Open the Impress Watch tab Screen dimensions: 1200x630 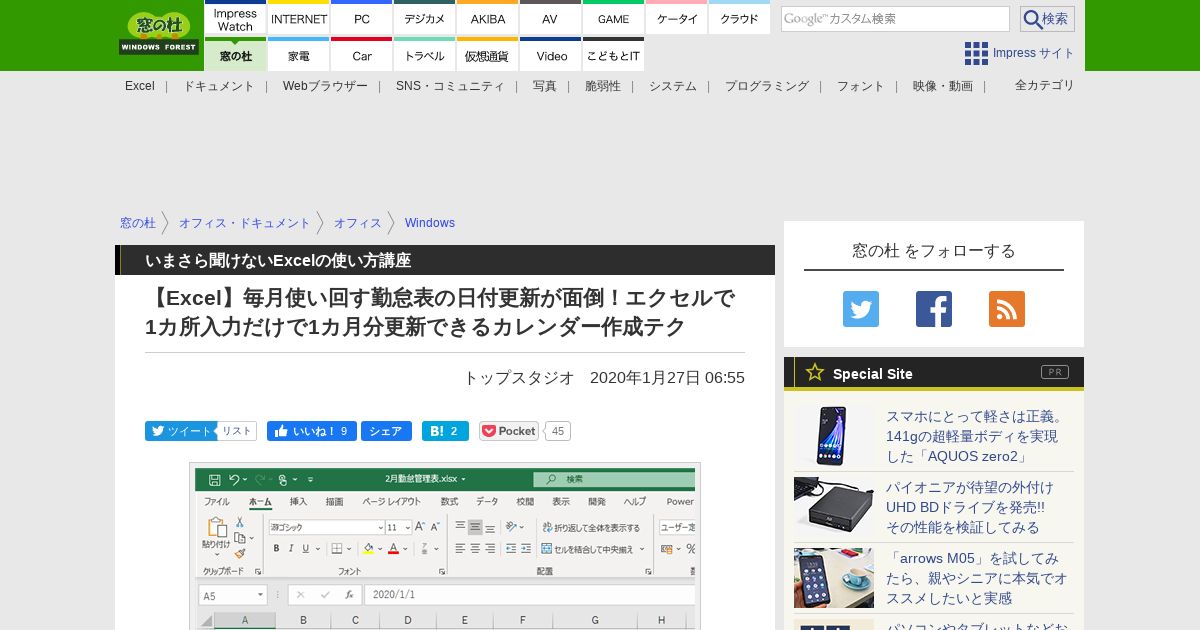pyautogui.click(x=235, y=20)
